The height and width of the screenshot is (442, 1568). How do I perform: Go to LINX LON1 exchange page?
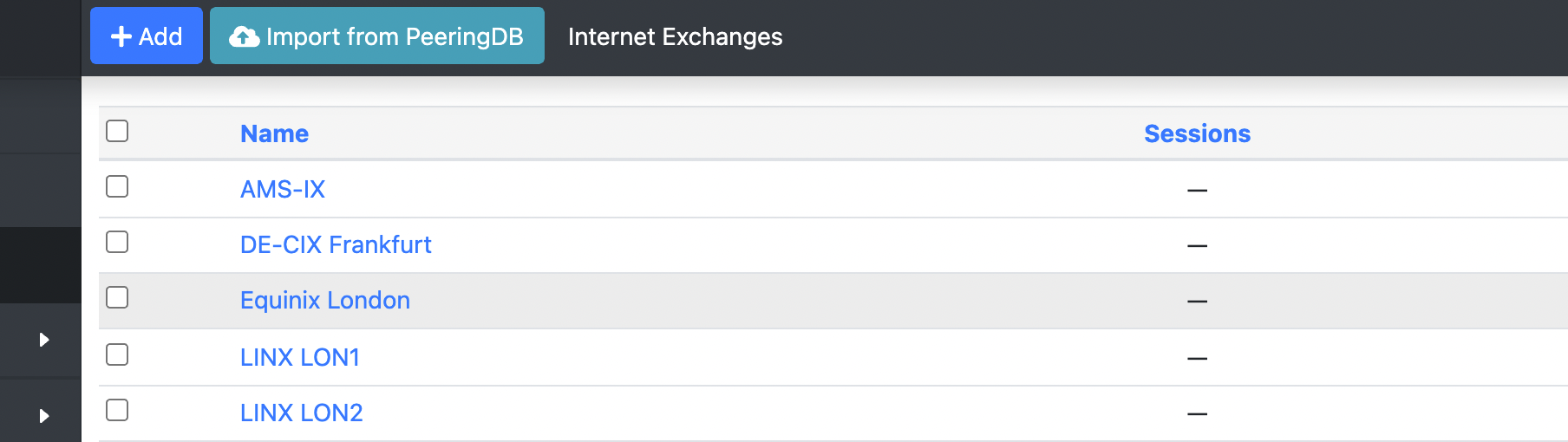click(300, 357)
